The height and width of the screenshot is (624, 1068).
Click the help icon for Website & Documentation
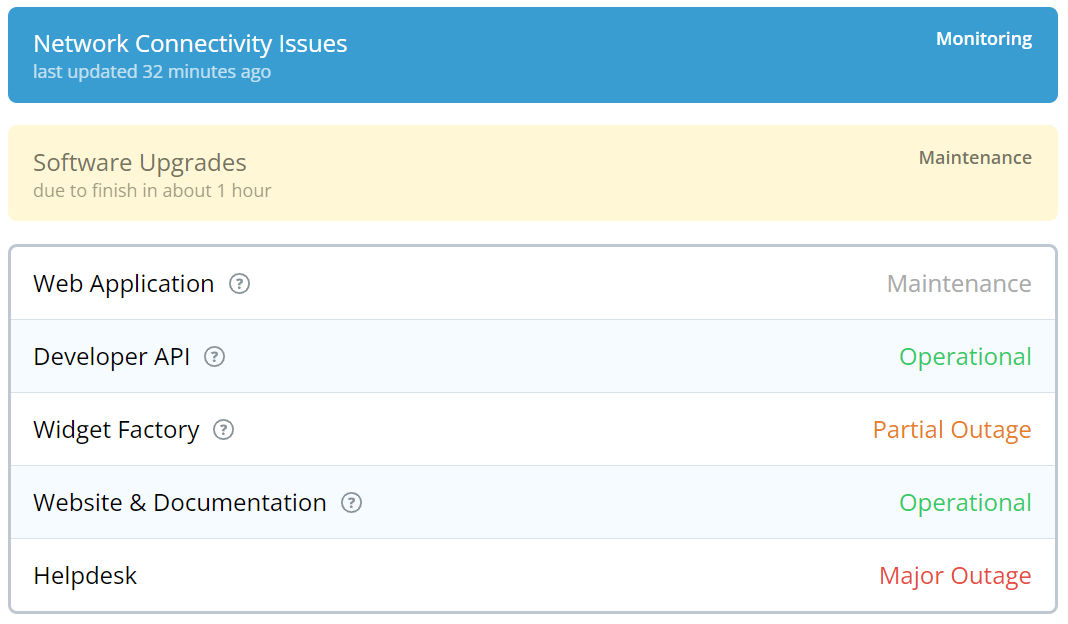(x=351, y=503)
